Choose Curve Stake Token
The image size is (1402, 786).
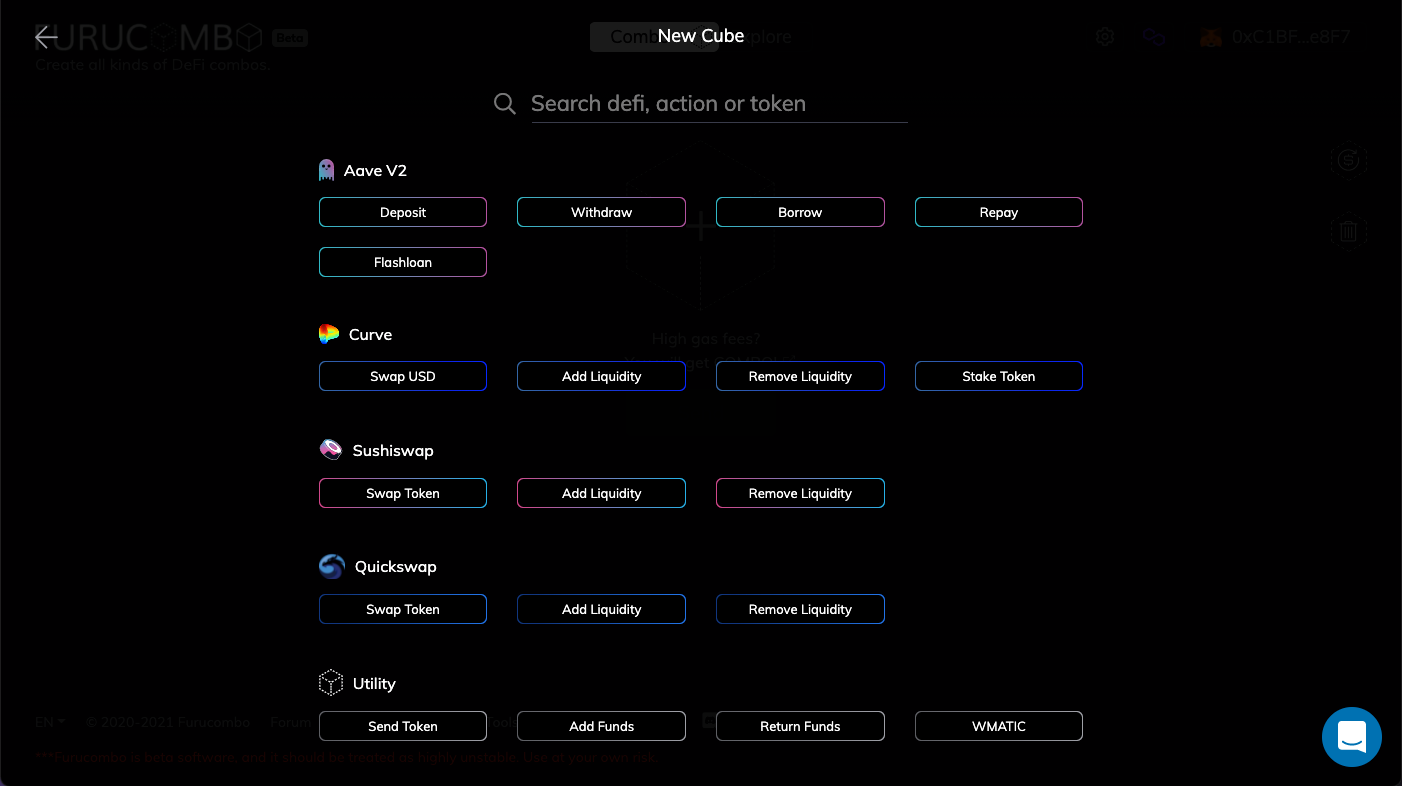pyautogui.click(x=999, y=376)
